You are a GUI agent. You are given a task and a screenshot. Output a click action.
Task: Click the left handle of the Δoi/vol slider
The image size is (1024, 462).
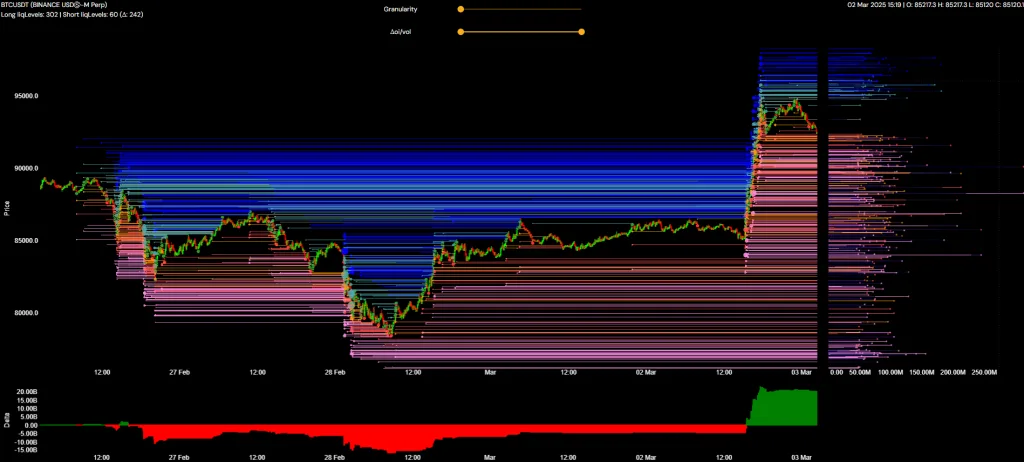460,32
